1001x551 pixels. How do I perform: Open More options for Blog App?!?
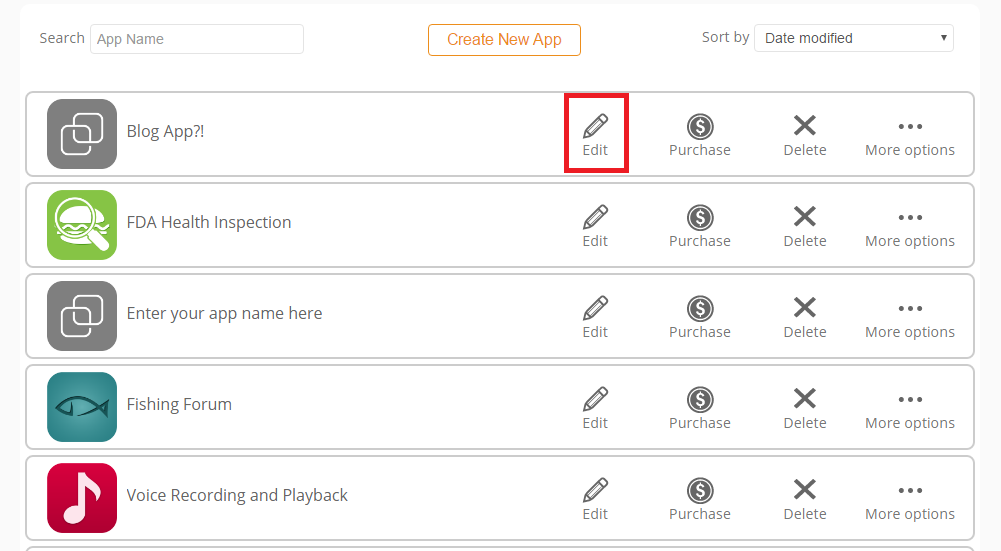[x=910, y=135]
